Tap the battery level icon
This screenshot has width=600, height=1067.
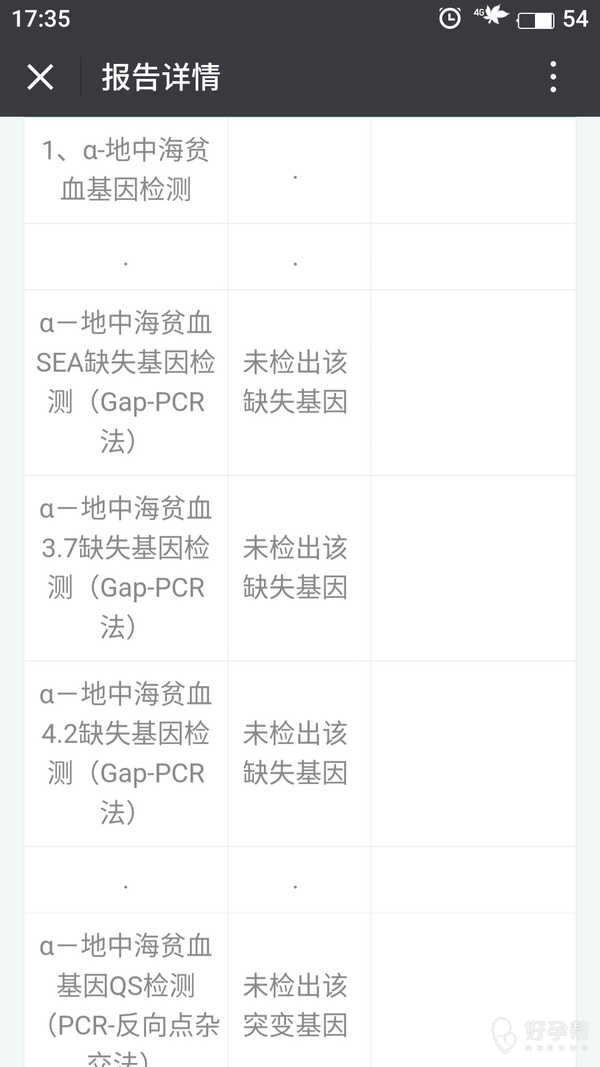[536, 19]
